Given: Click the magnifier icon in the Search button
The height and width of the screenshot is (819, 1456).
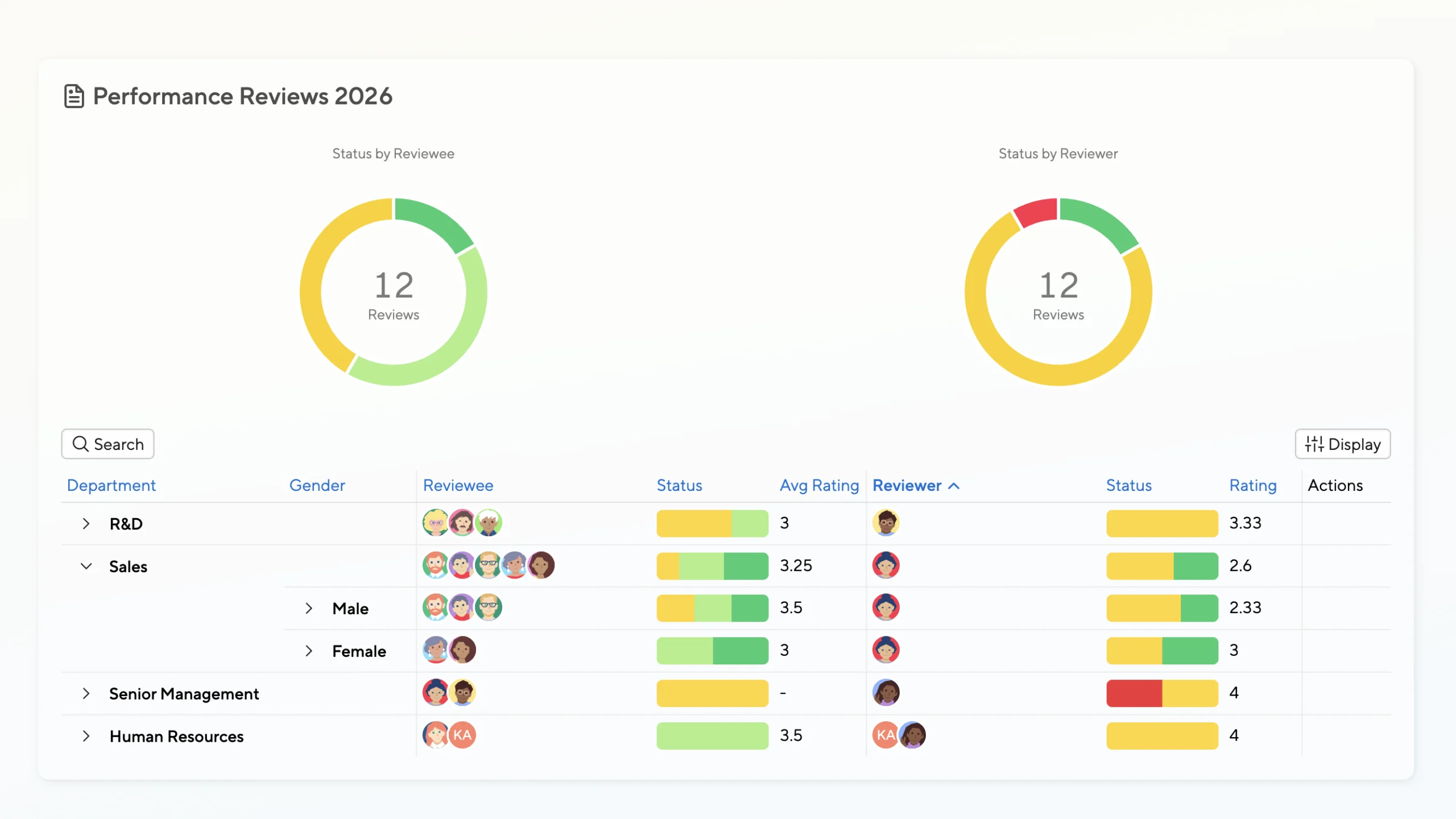Looking at the screenshot, I should click(80, 444).
